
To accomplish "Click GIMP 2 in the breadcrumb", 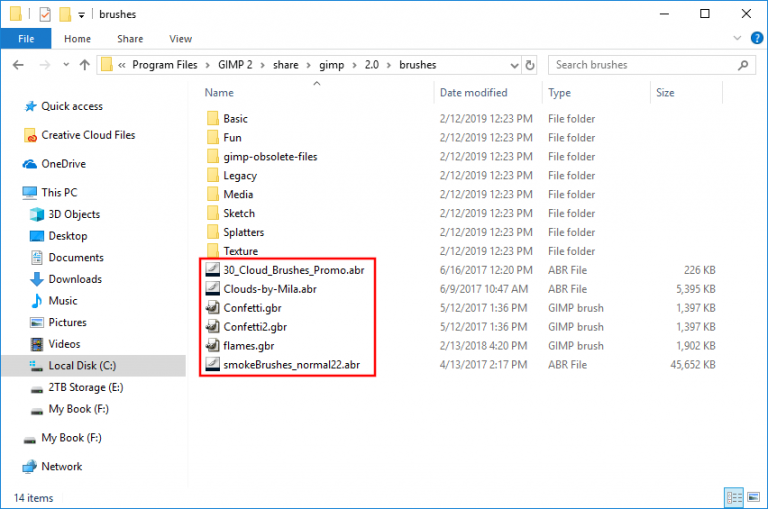I will click(235, 65).
